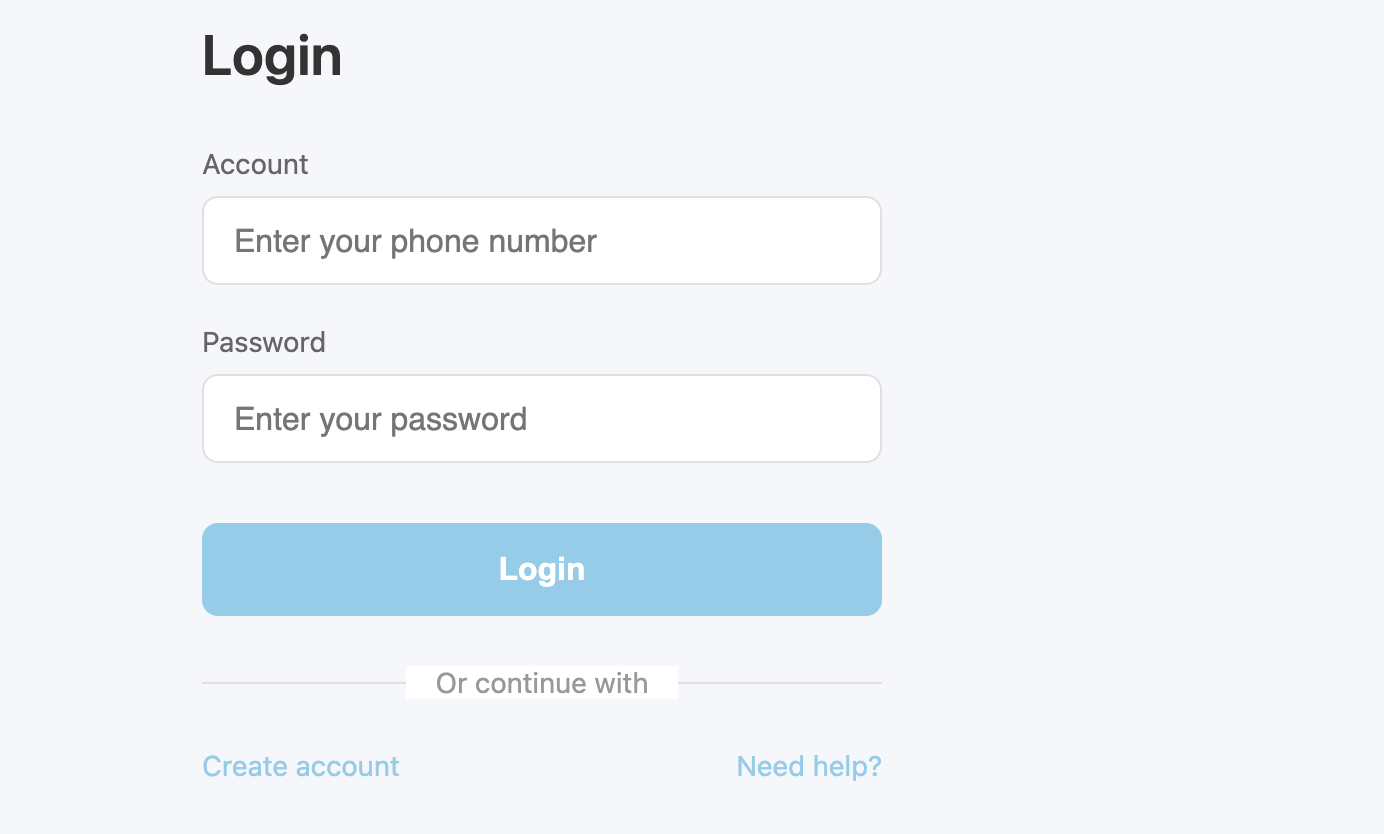
Task: Click the Password field label
Action: (x=264, y=342)
